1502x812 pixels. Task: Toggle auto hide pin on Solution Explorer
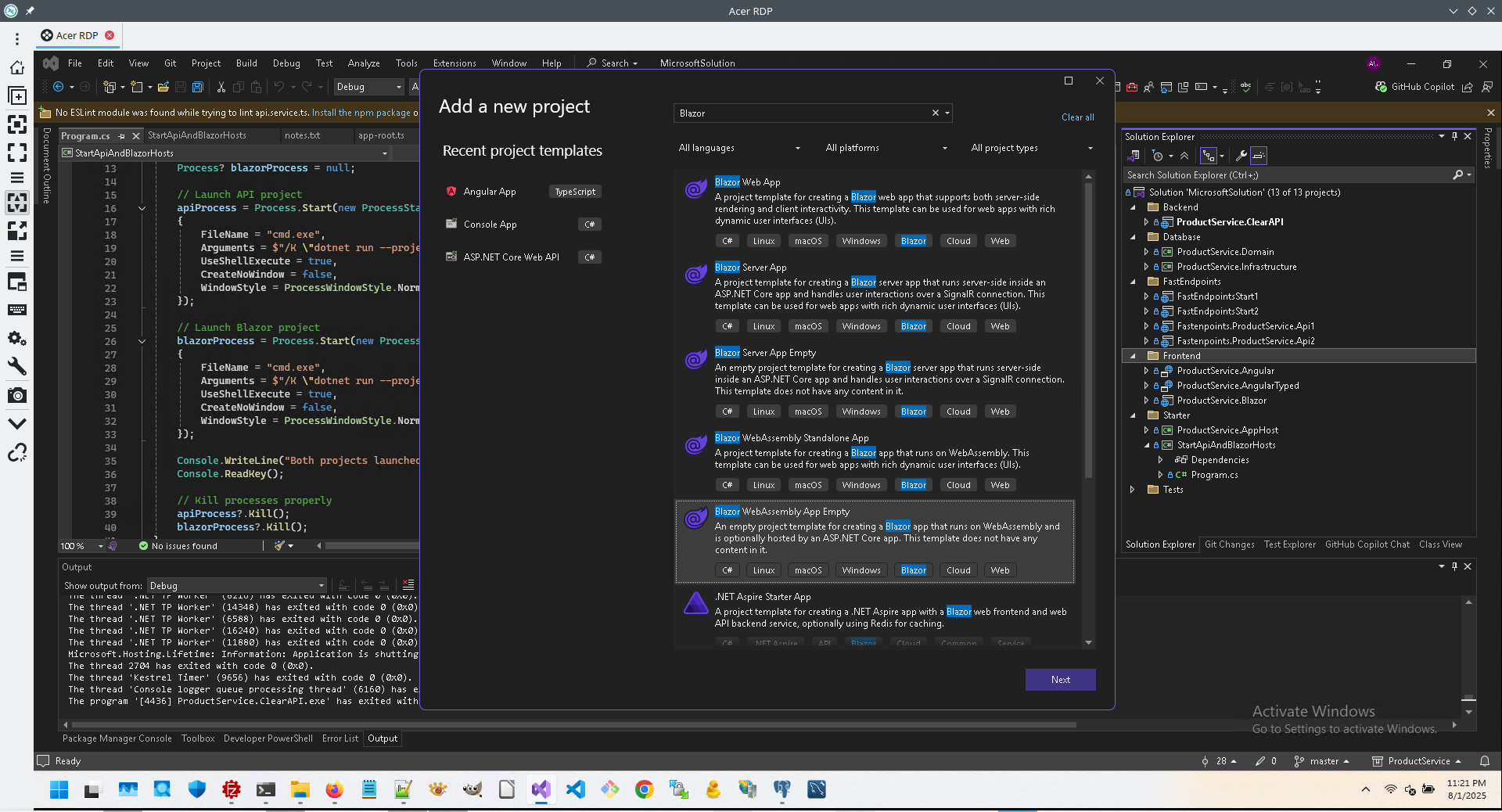pos(1454,136)
